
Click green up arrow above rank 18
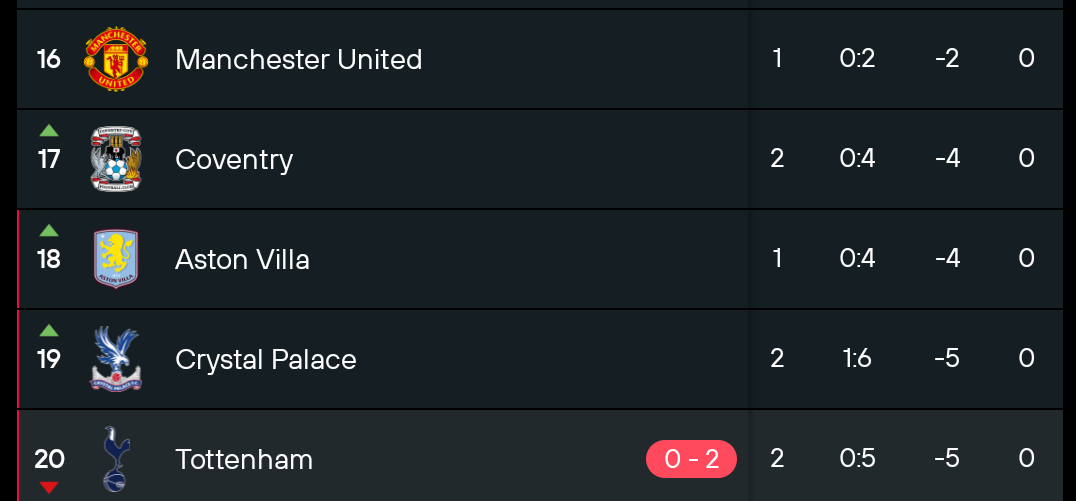coord(49,231)
